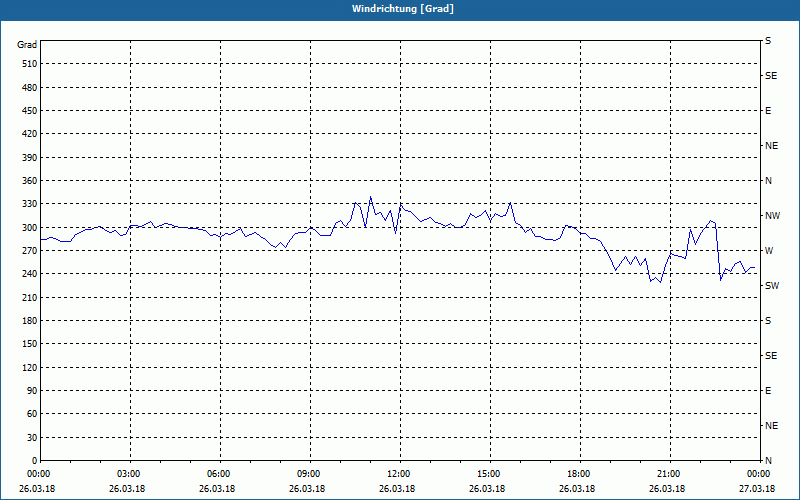Click the 0 y-axis origin value
This screenshot has width=800, height=500.
[x=35, y=461]
